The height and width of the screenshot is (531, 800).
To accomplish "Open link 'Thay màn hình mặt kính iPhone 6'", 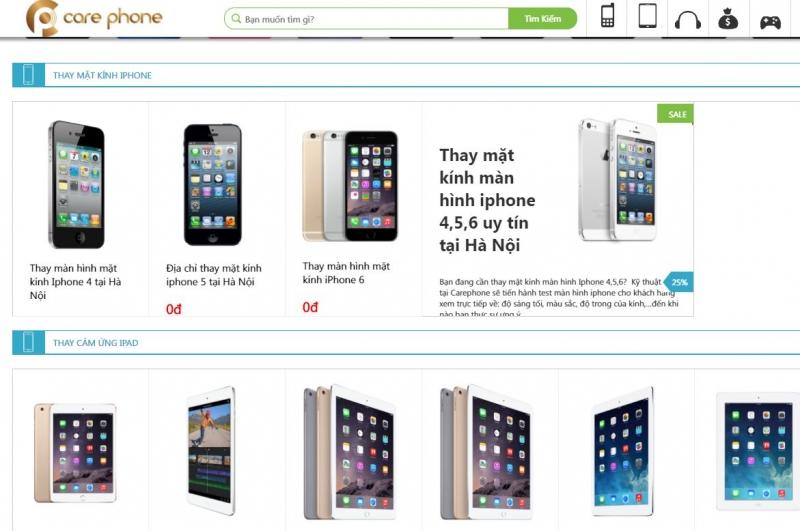I will (346, 273).
